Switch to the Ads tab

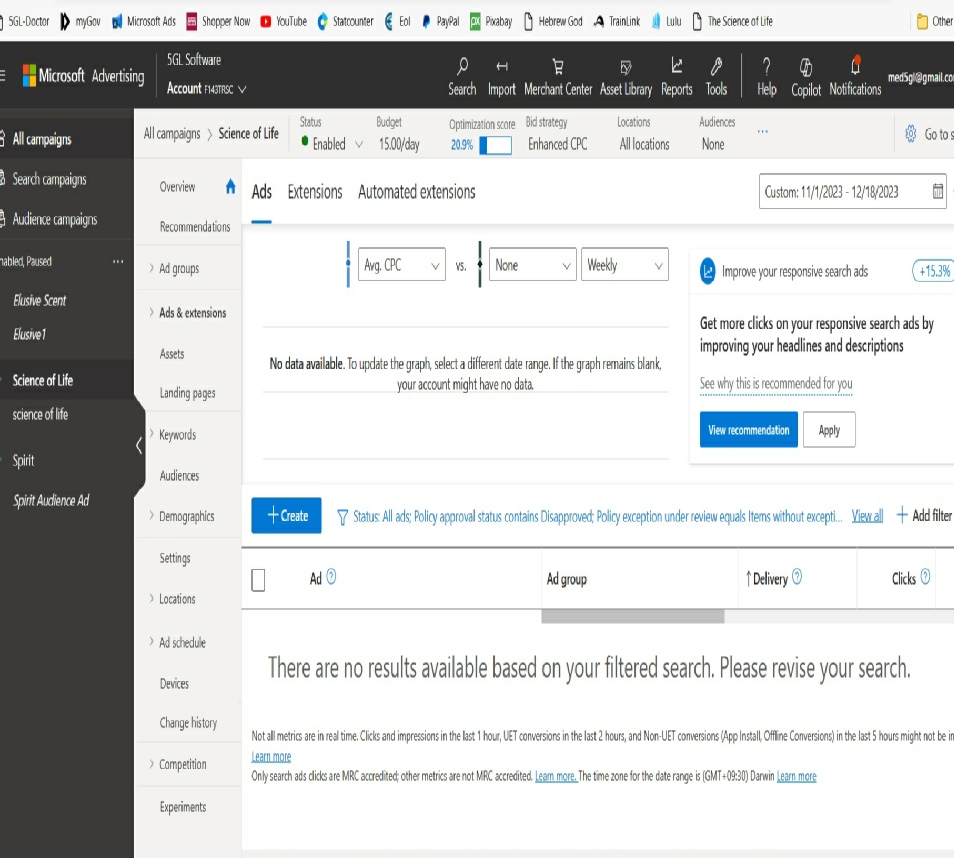tap(262, 192)
